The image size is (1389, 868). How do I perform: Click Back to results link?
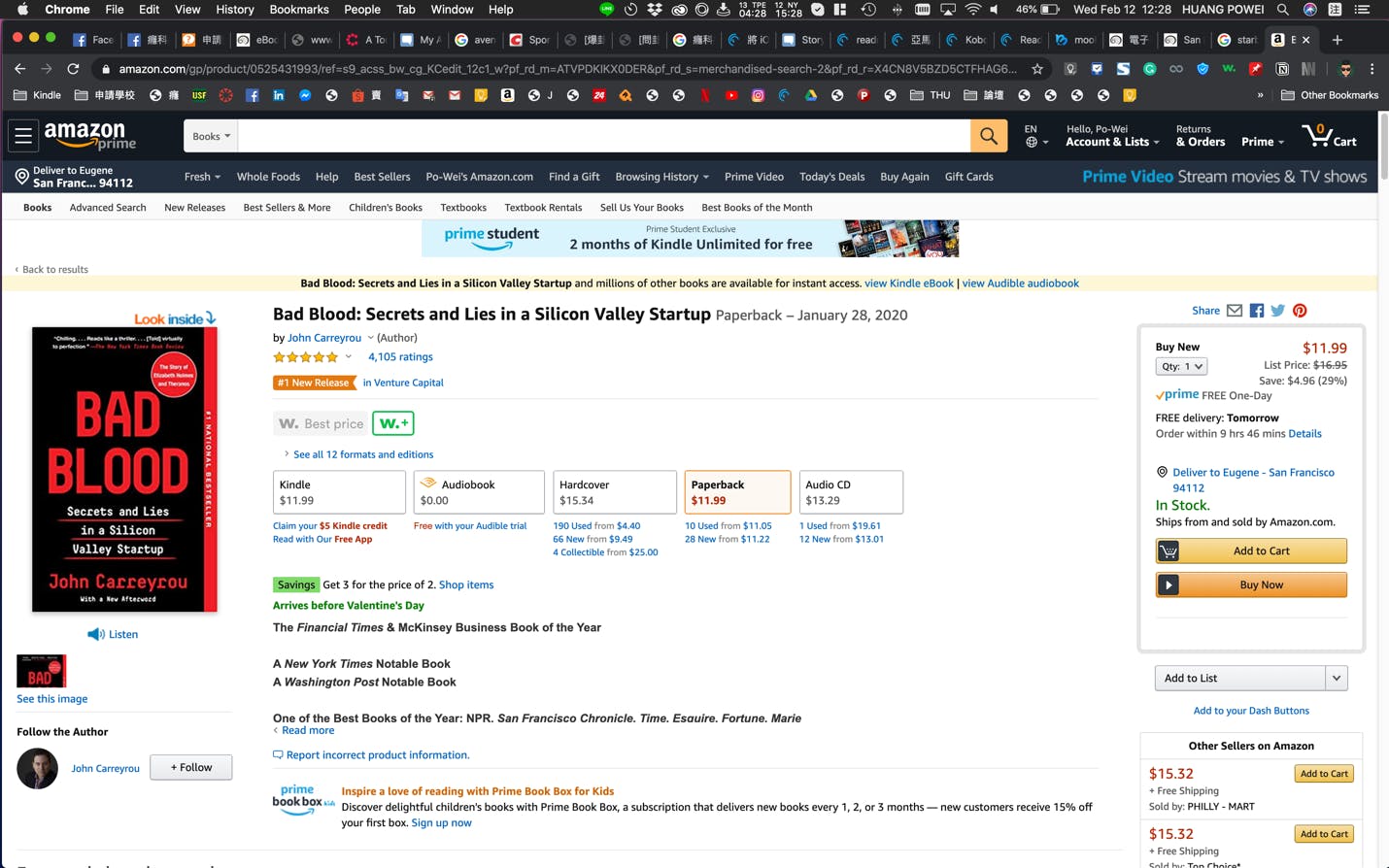click(54, 269)
